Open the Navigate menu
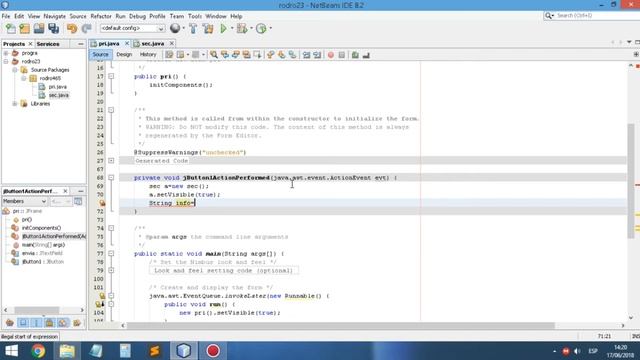 55,16
